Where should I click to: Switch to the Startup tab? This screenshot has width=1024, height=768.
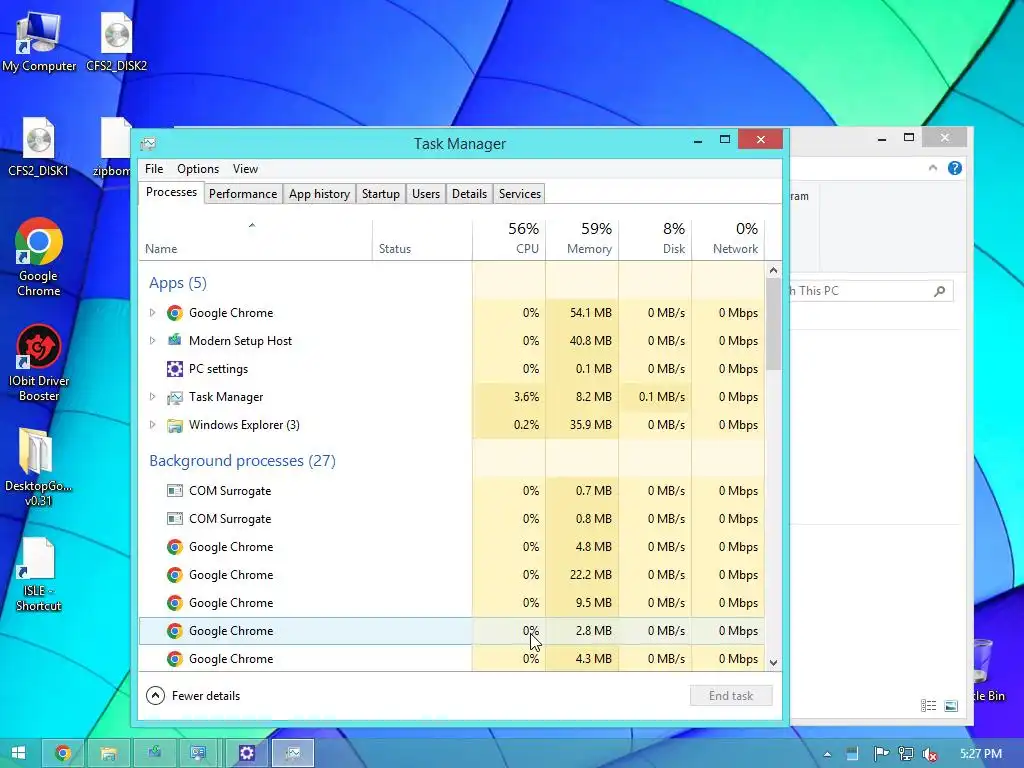pos(381,194)
